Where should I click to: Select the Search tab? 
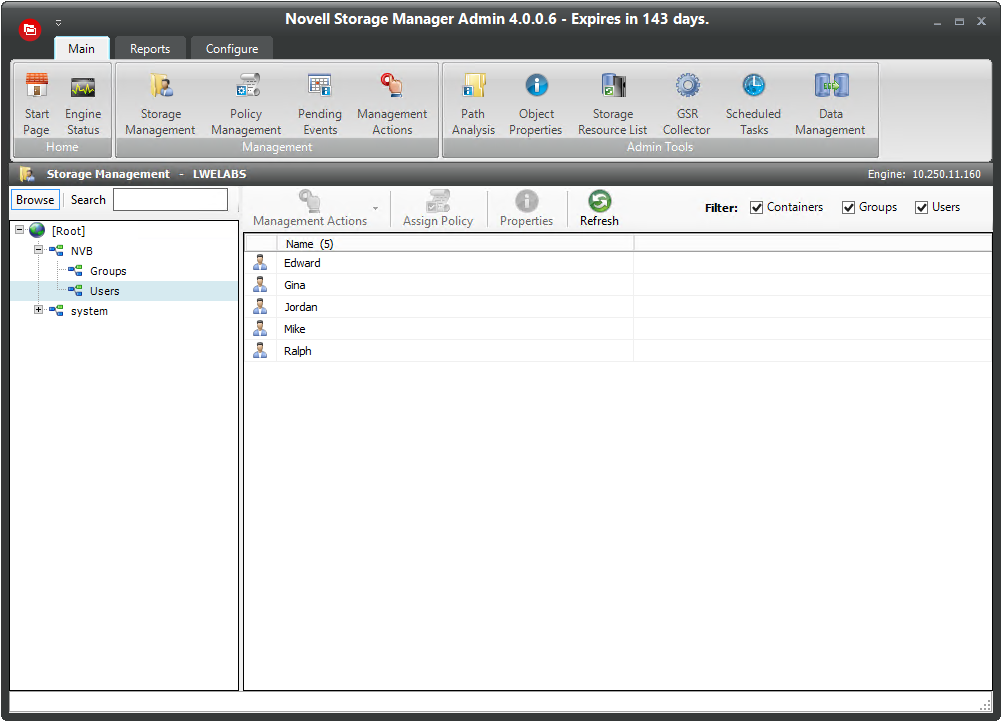(x=88, y=200)
